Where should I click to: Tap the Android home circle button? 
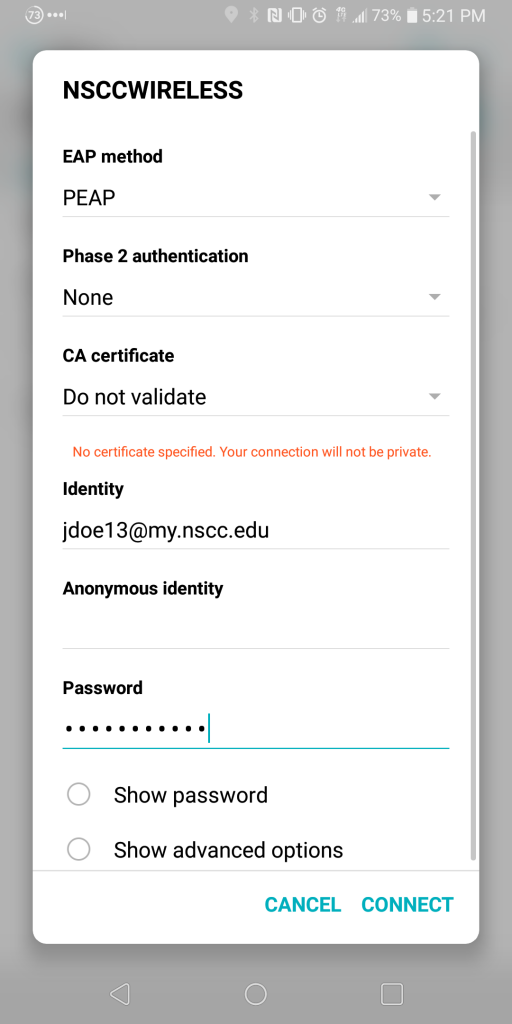click(255, 993)
